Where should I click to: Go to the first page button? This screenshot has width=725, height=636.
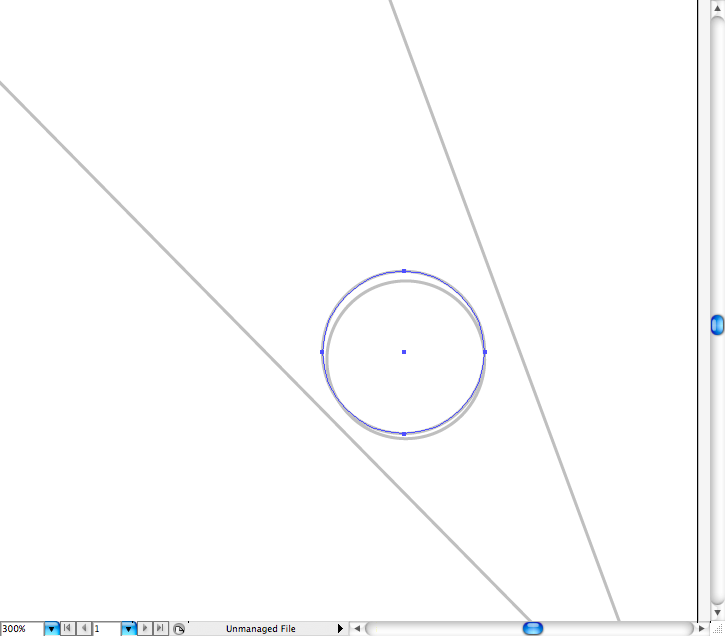click(68, 629)
